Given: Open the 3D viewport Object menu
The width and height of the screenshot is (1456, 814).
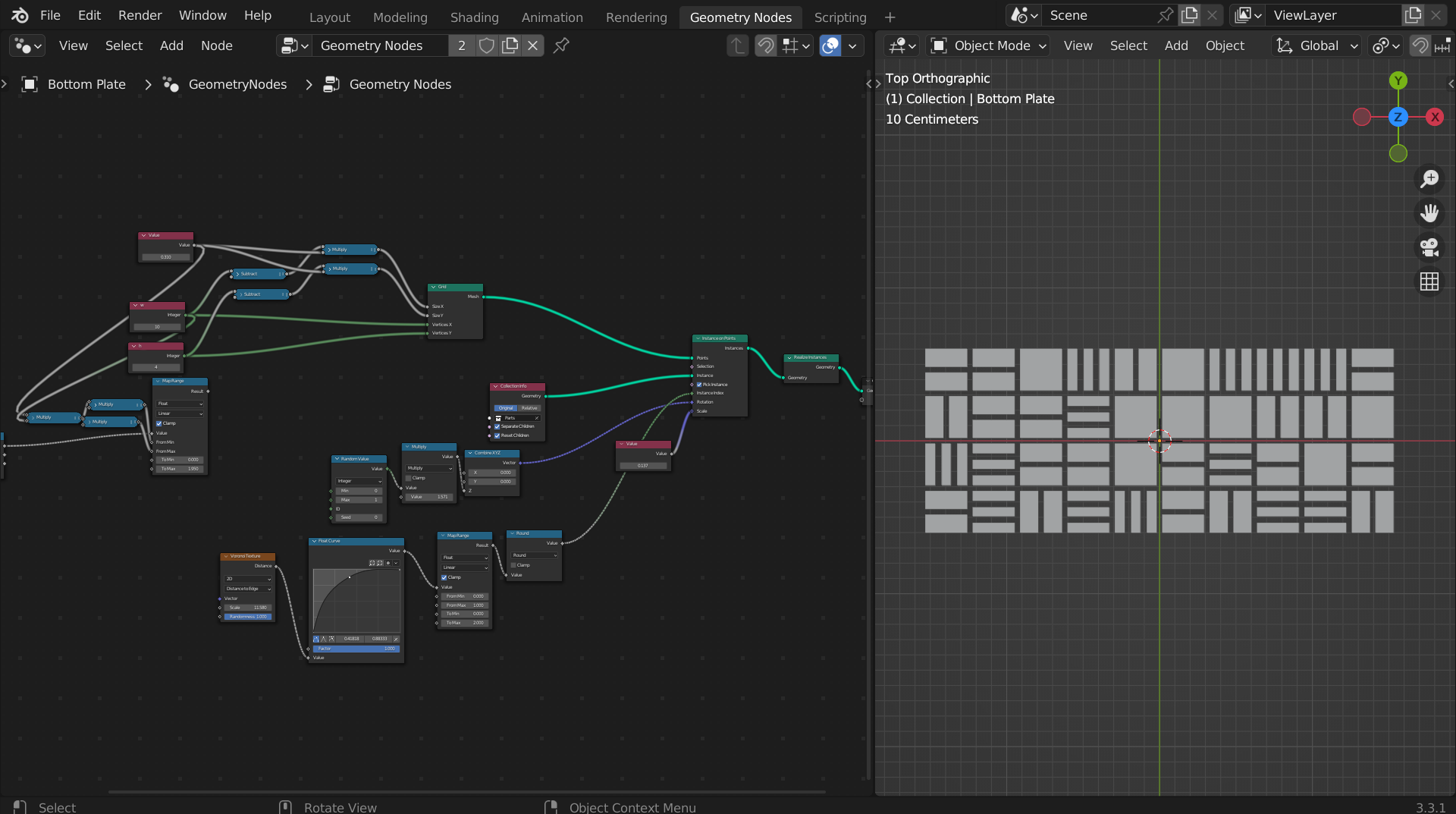Looking at the screenshot, I should pyautogui.click(x=1225, y=46).
